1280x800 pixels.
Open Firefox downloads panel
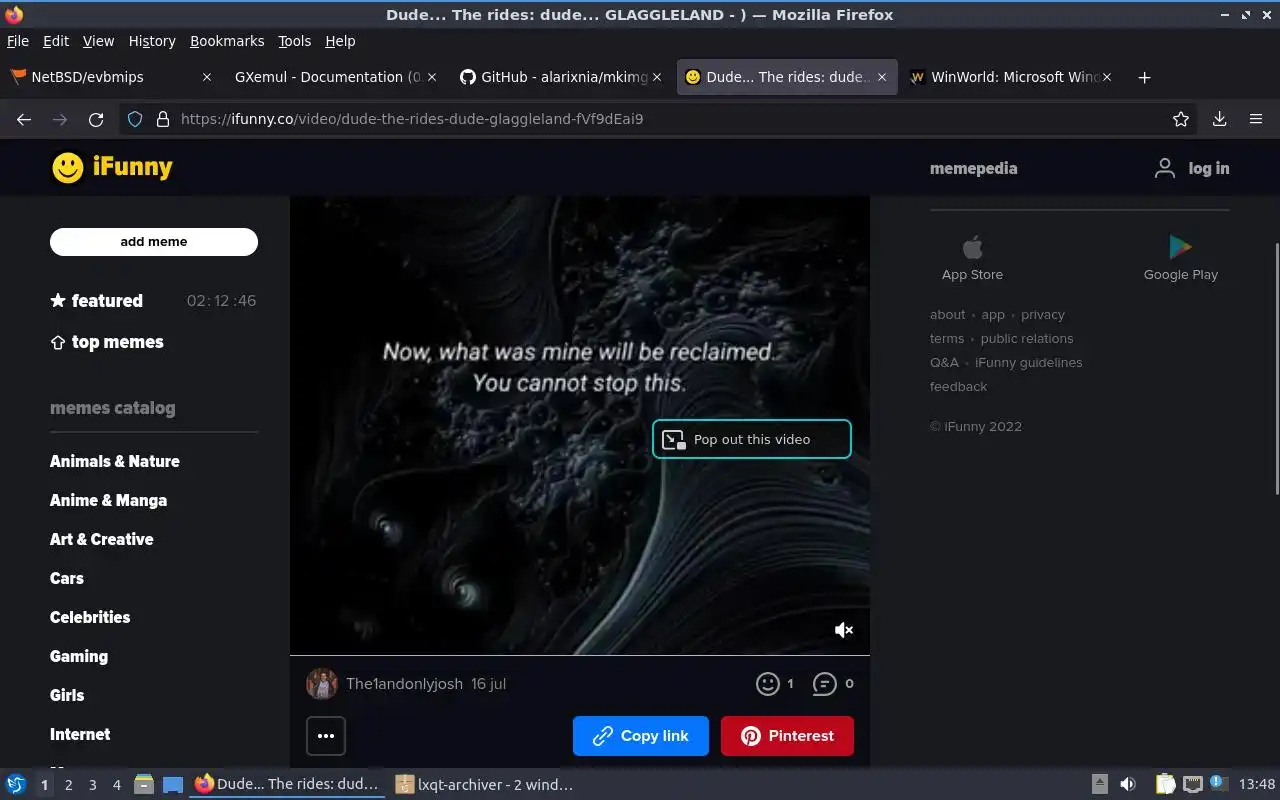[x=1220, y=119]
